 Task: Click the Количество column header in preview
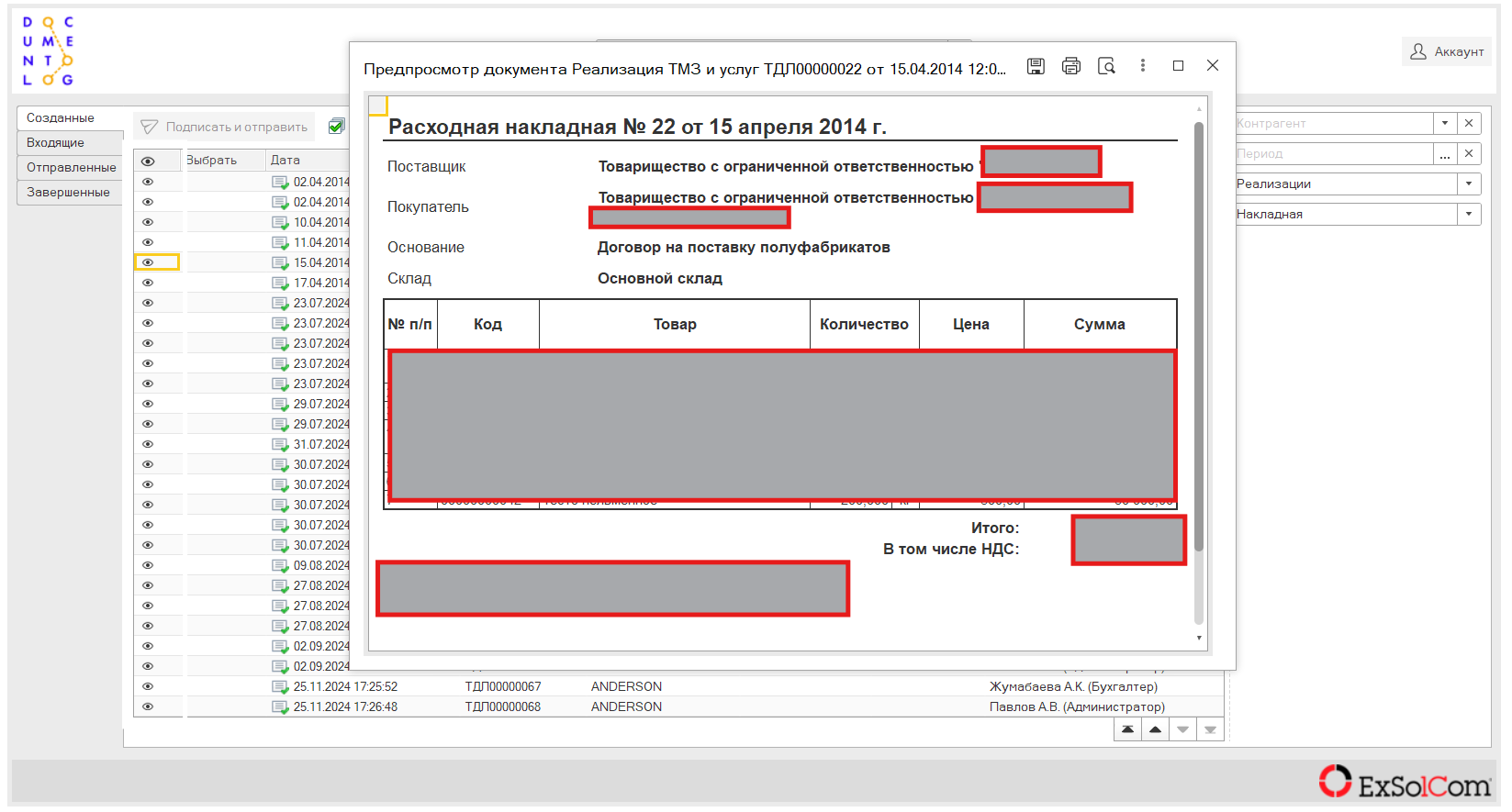(x=864, y=324)
